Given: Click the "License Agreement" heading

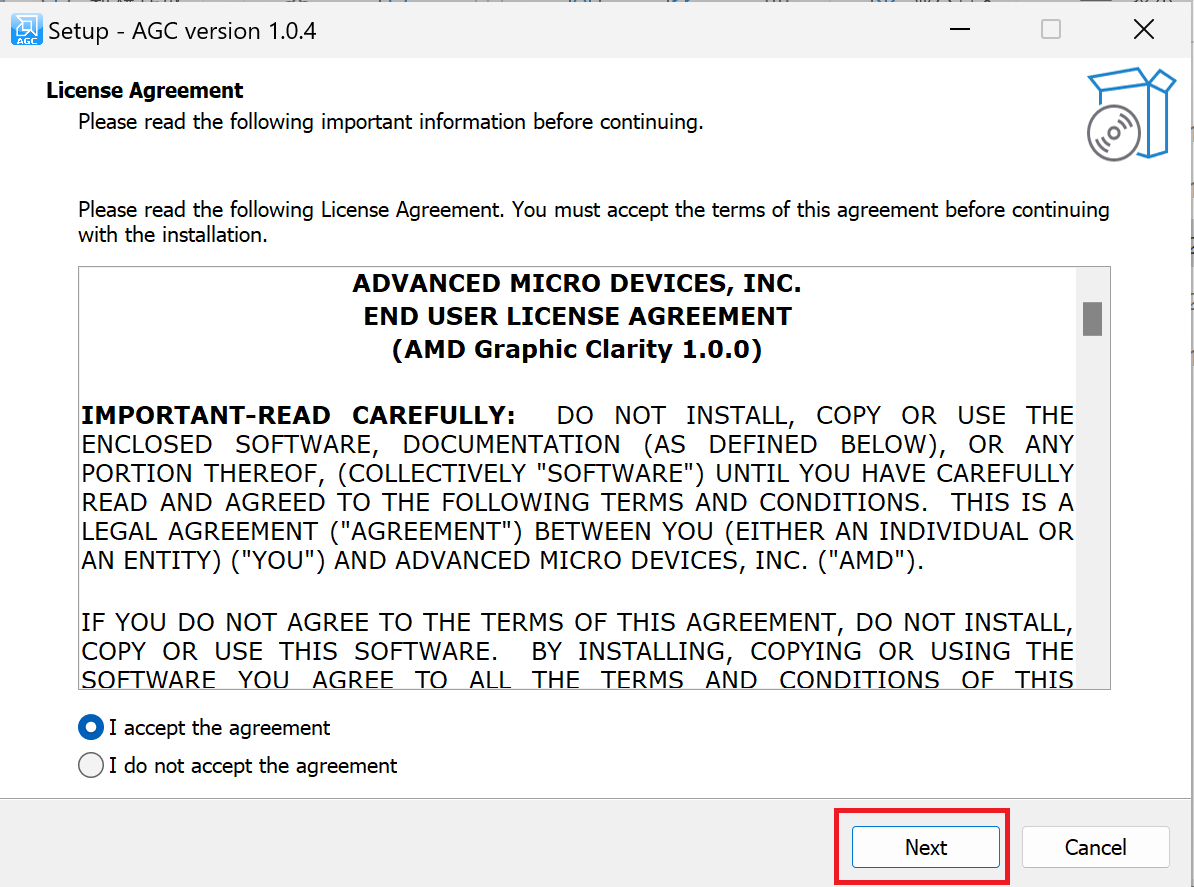Looking at the screenshot, I should [145, 91].
